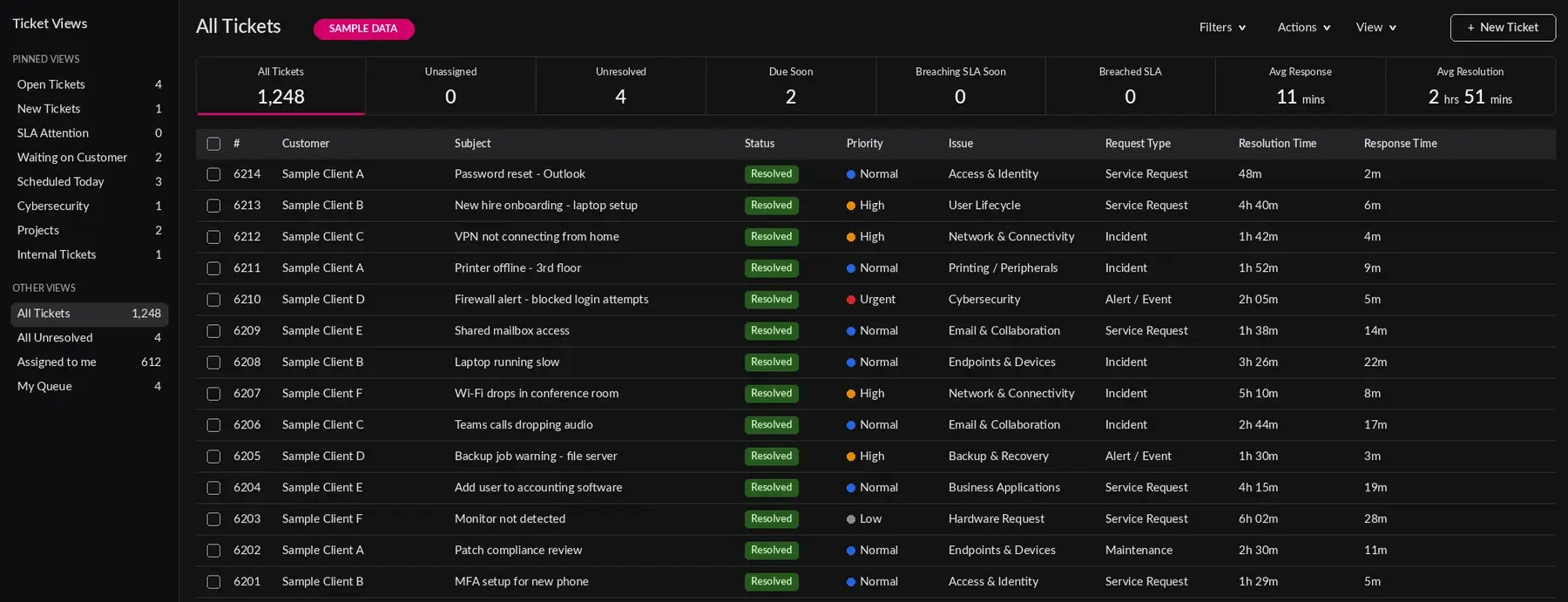Sort by the Request Type column header
1568x602 pixels.
[x=1138, y=144]
